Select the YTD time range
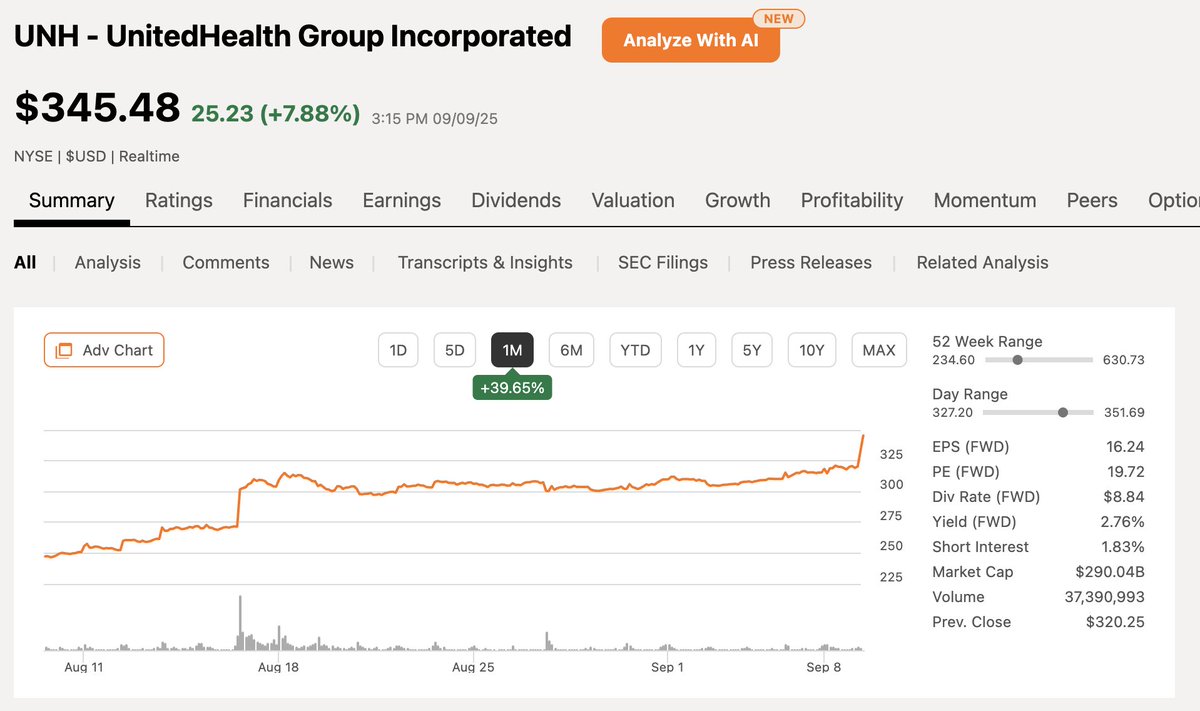The width and height of the screenshot is (1200, 711). [635, 350]
